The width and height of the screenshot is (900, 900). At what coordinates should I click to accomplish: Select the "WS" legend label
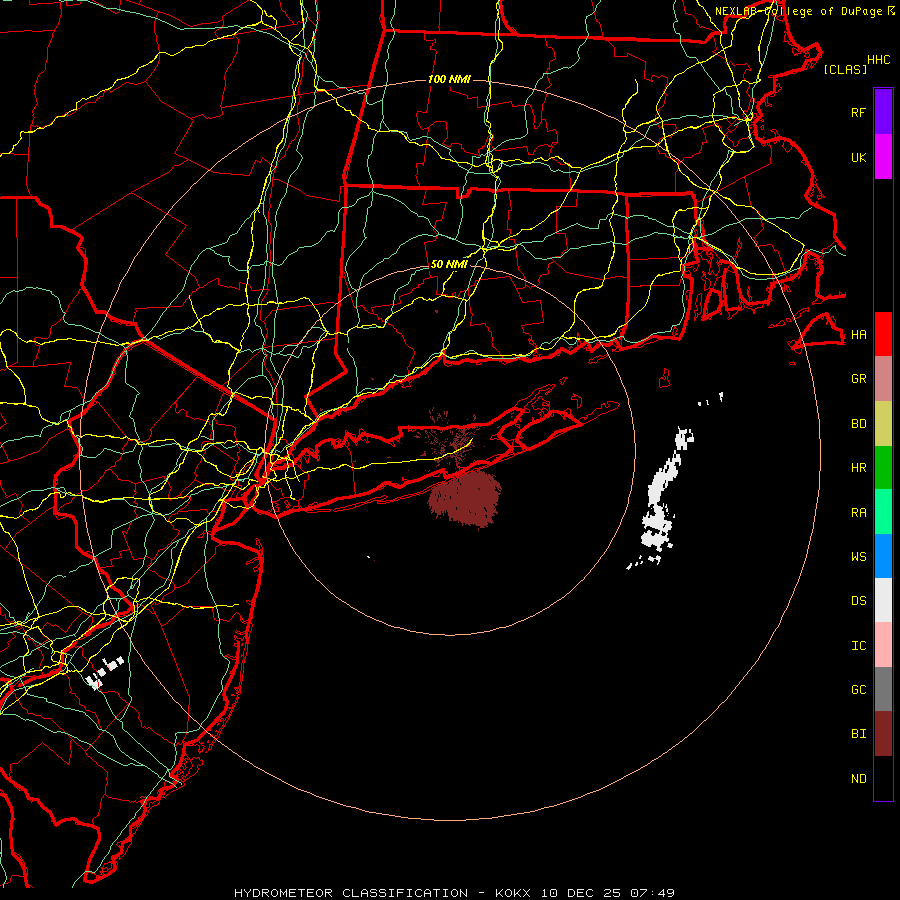pyautogui.click(x=859, y=557)
